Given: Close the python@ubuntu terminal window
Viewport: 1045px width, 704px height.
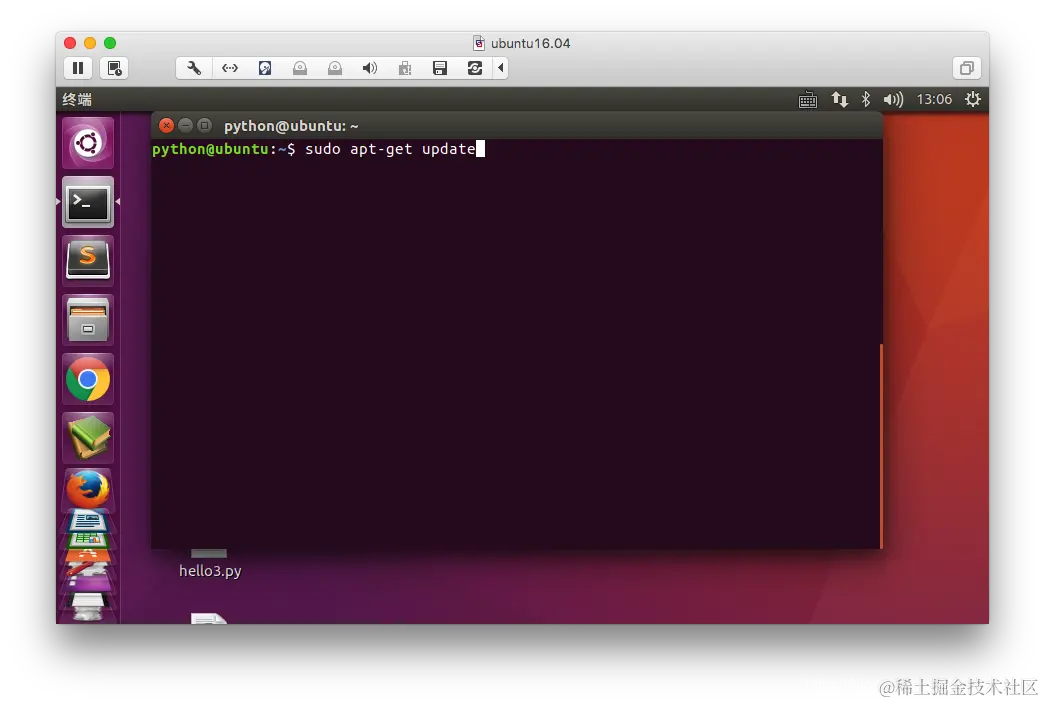Looking at the screenshot, I should (167, 125).
